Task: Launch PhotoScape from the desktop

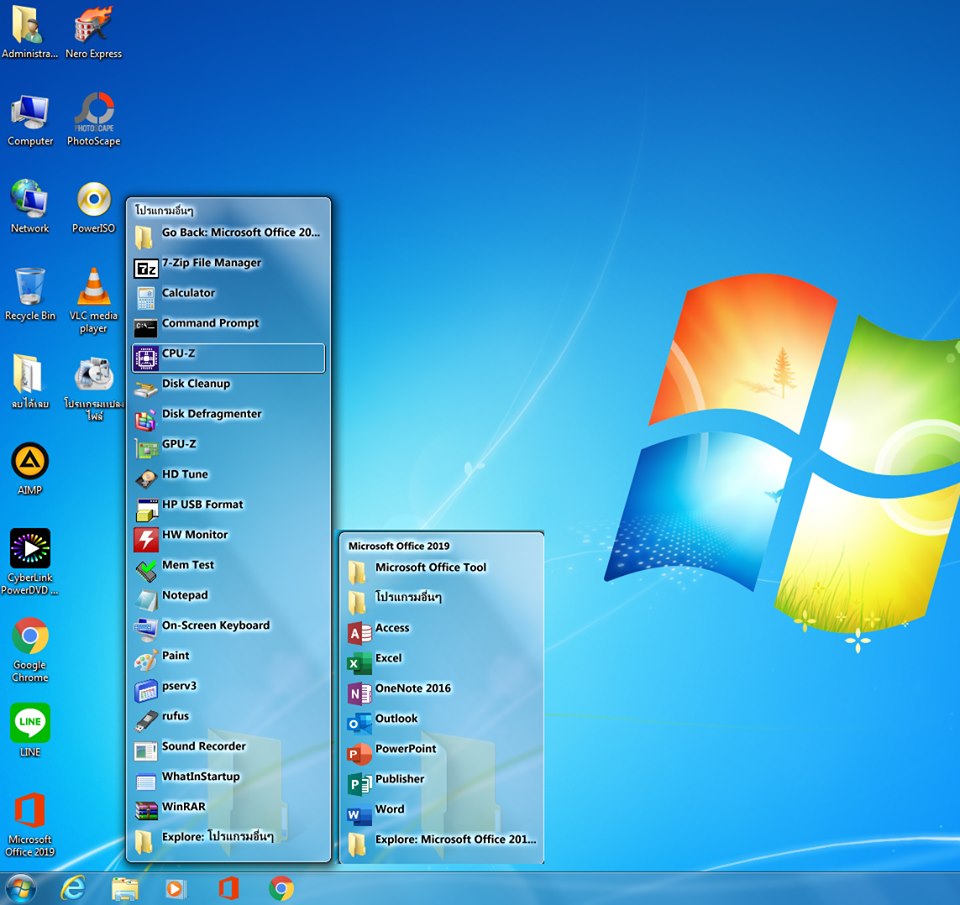Action: coord(94,120)
